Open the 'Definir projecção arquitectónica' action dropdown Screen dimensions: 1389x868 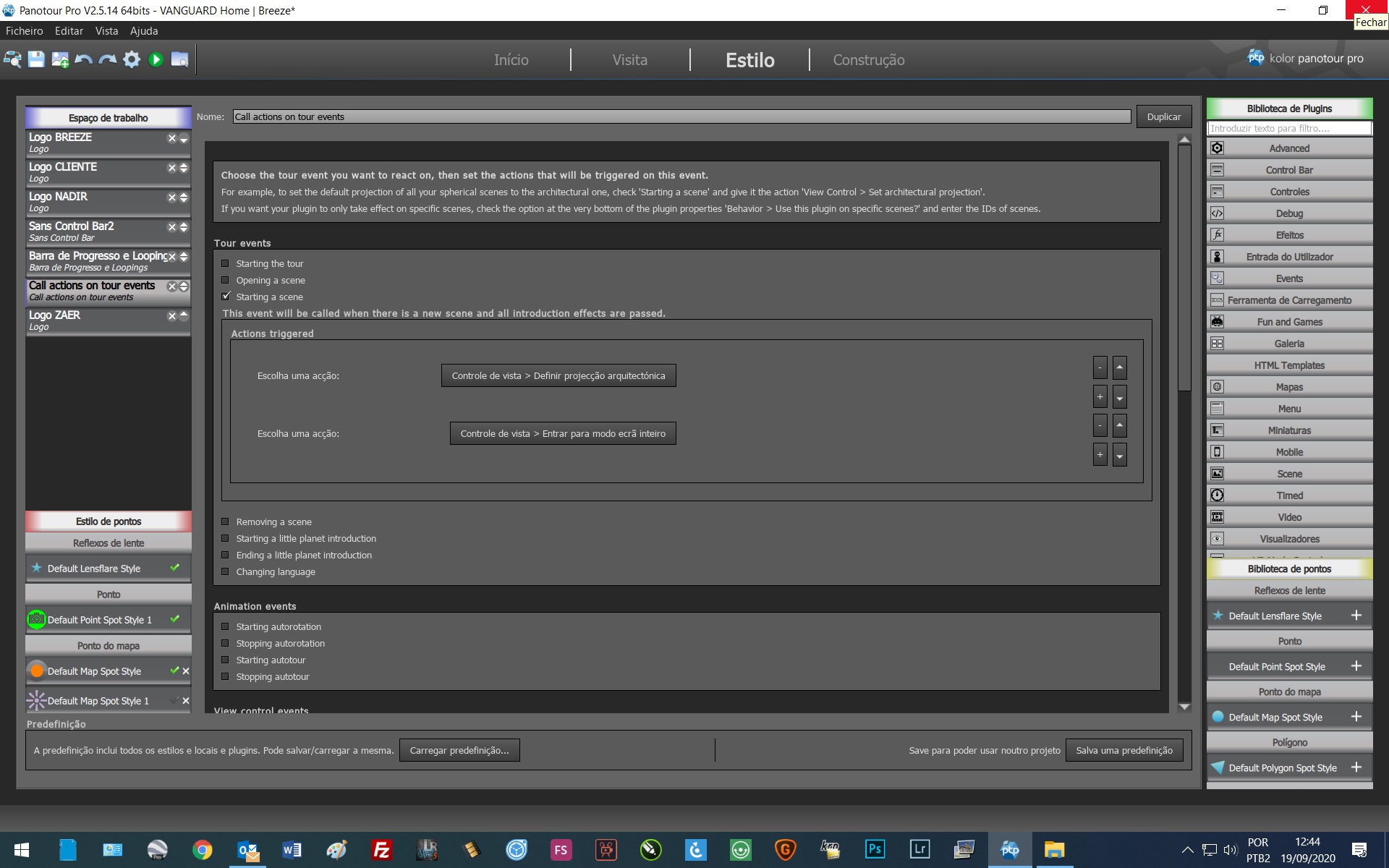click(x=558, y=375)
